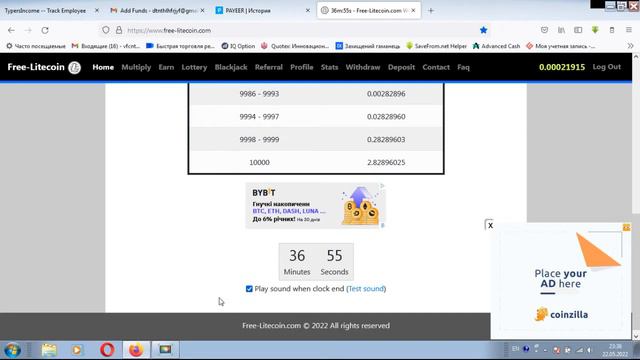The width and height of the screenshot is (640, 360).
Task: Open the Withdraw page
Action: point(363,67)
